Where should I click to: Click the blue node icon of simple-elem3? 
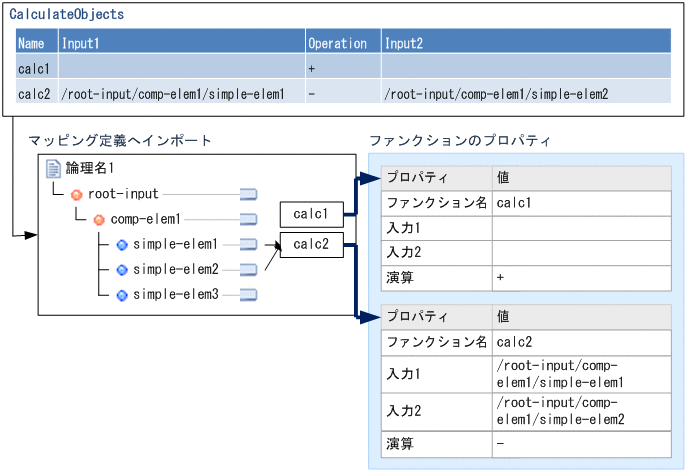coord(122,295)
